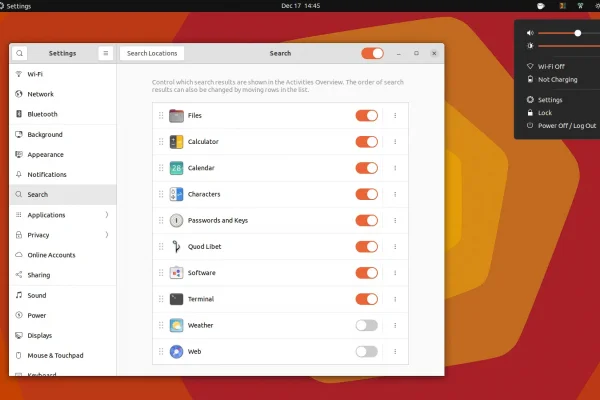Click the volume speaker icon in system menu

(x=530, y=33)
